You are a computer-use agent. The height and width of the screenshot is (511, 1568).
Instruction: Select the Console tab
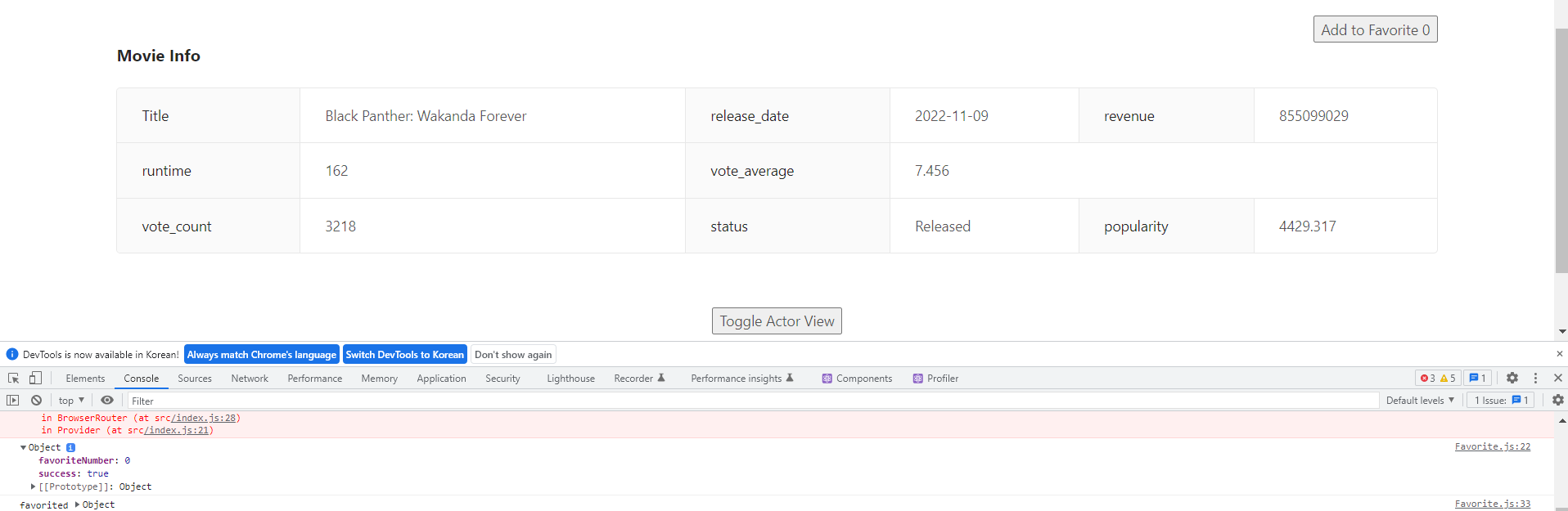click(x=142, y=379)
